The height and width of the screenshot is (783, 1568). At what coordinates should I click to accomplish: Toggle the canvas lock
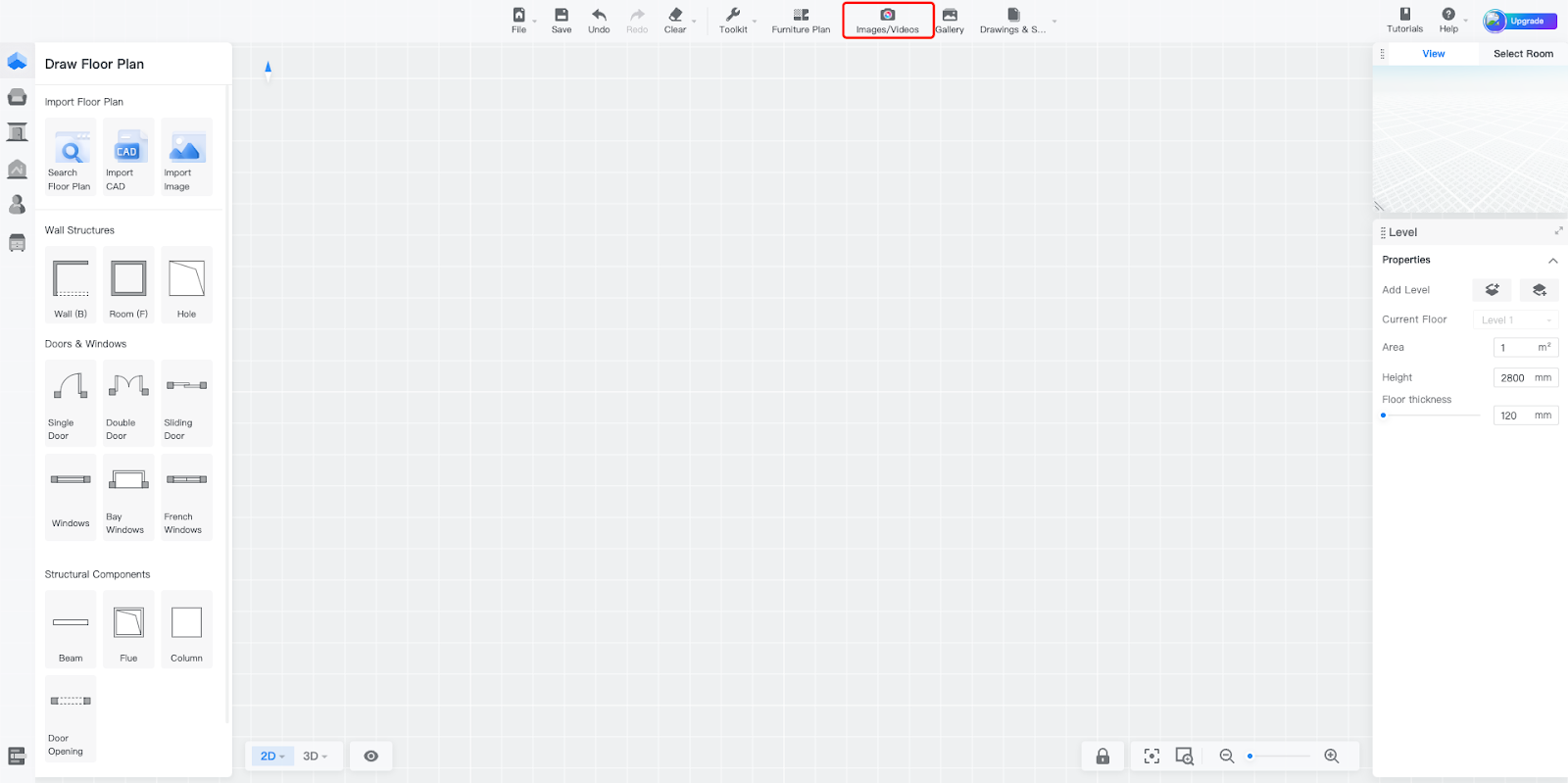pyautogui.click(x=1102, y=756)
